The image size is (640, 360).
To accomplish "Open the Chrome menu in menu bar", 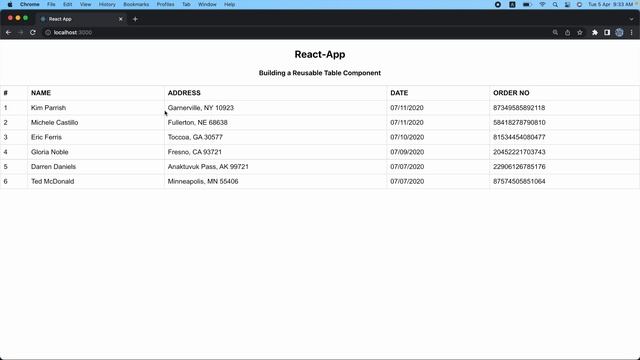I will [30, 4].
